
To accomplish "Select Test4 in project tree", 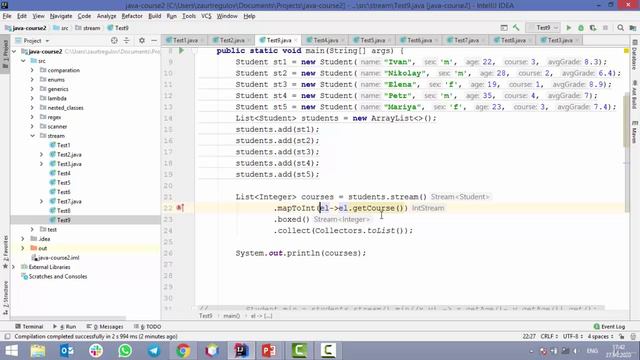I will (x=64, y=173).
